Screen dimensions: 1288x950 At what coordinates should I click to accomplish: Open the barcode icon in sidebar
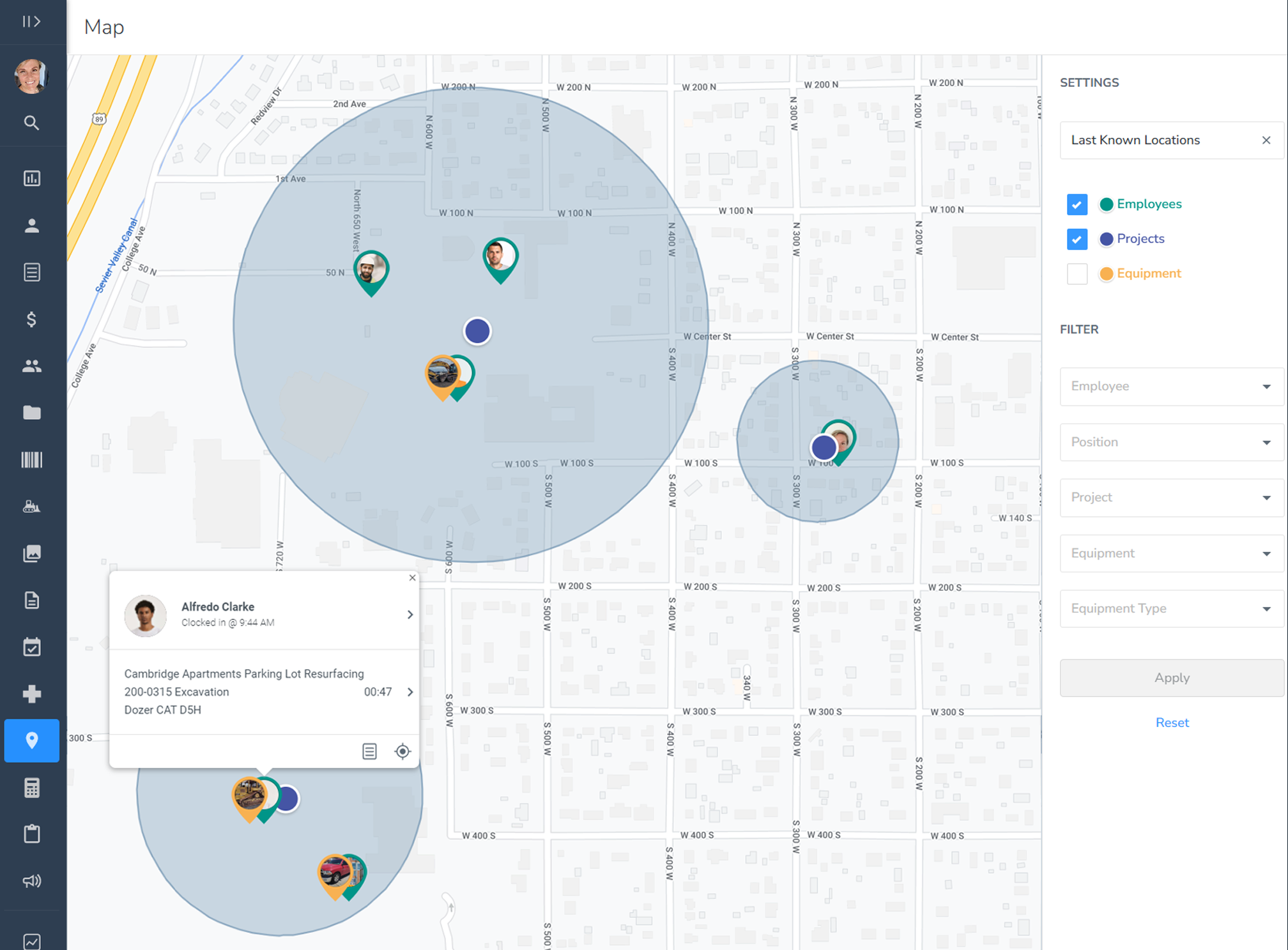pos(31,460)
